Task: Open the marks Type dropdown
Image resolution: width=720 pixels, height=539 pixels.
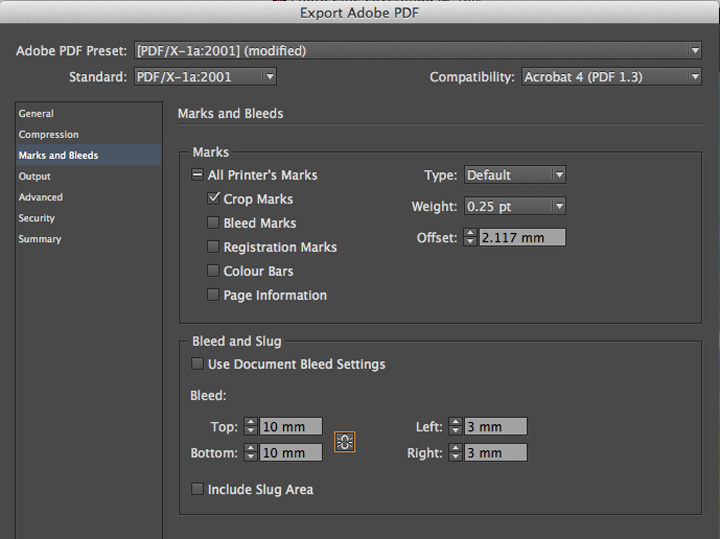Action: pos(515,175)
